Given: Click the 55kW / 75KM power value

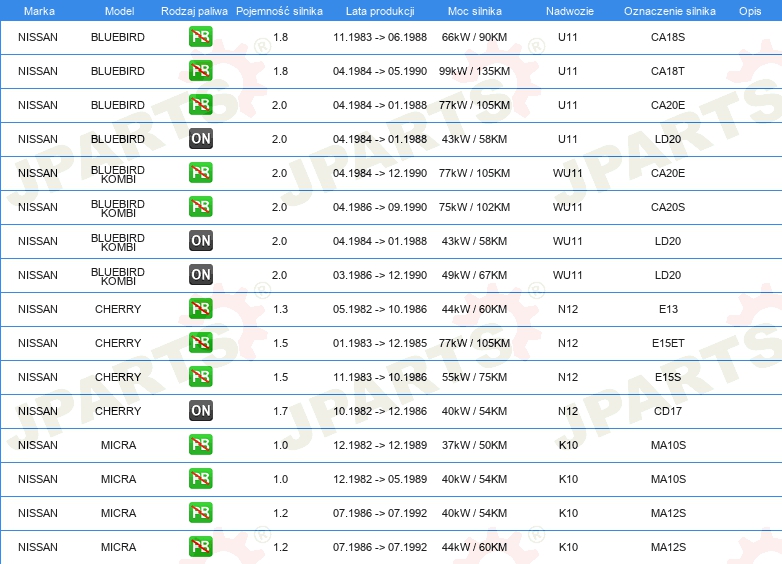Looking at the screenshot, I should tap(474, 377).
